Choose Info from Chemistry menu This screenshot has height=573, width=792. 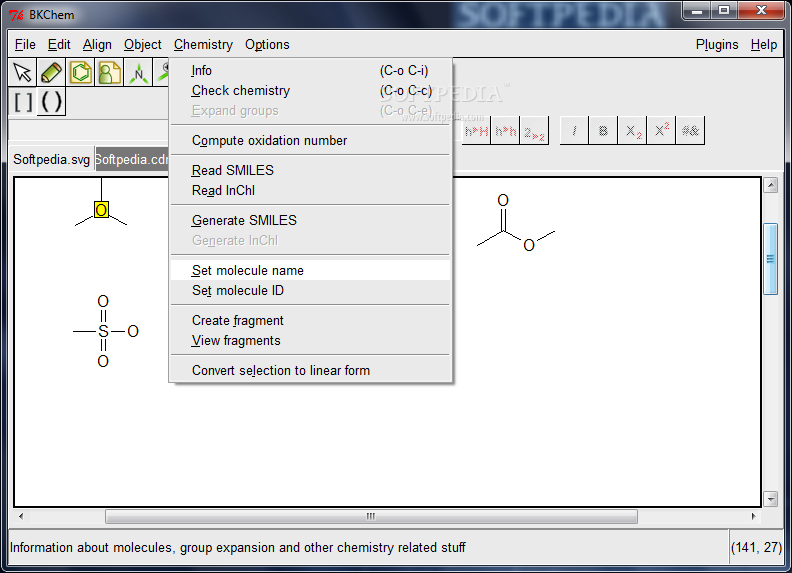pos(310,71)
